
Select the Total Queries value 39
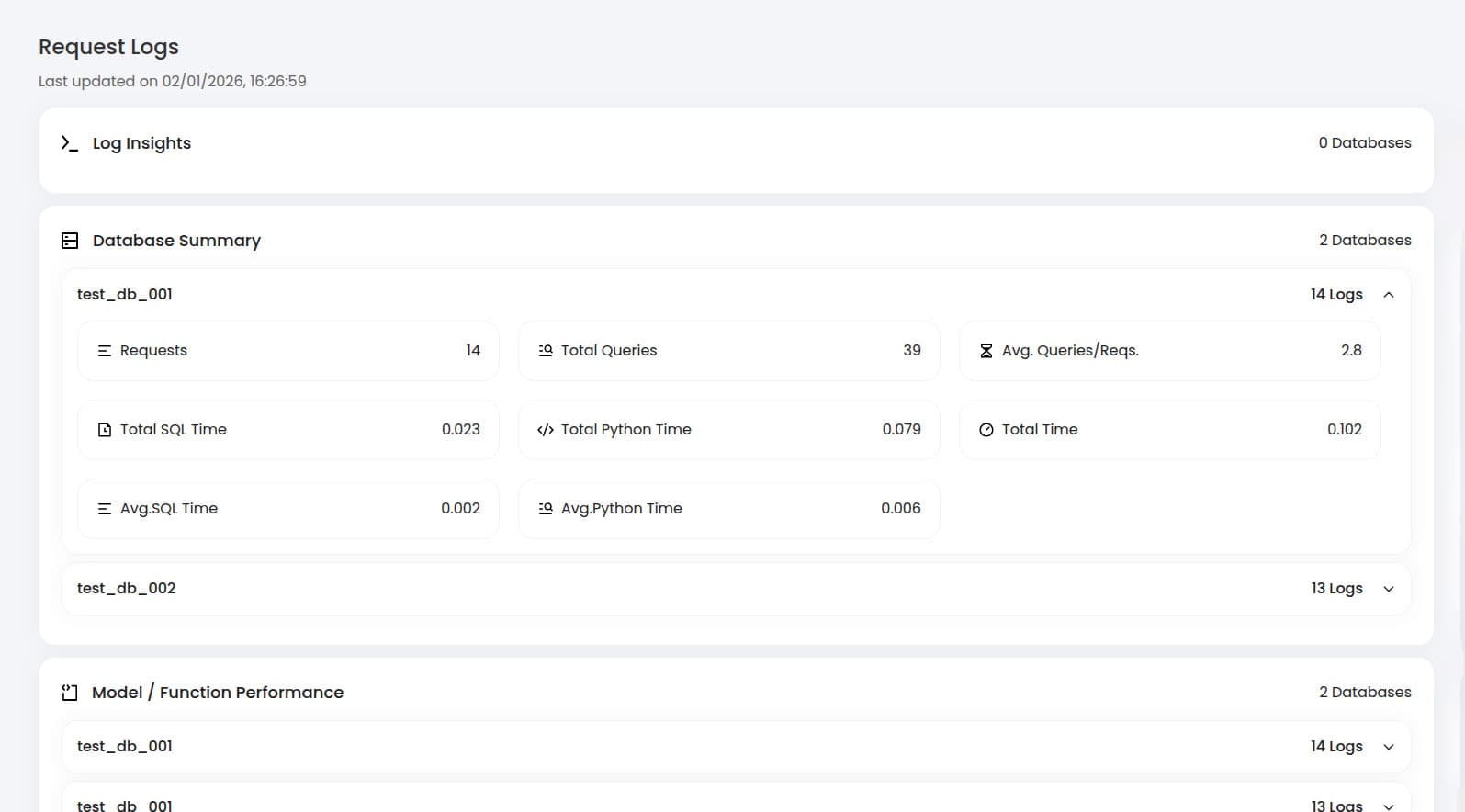(x=911, y=351)
